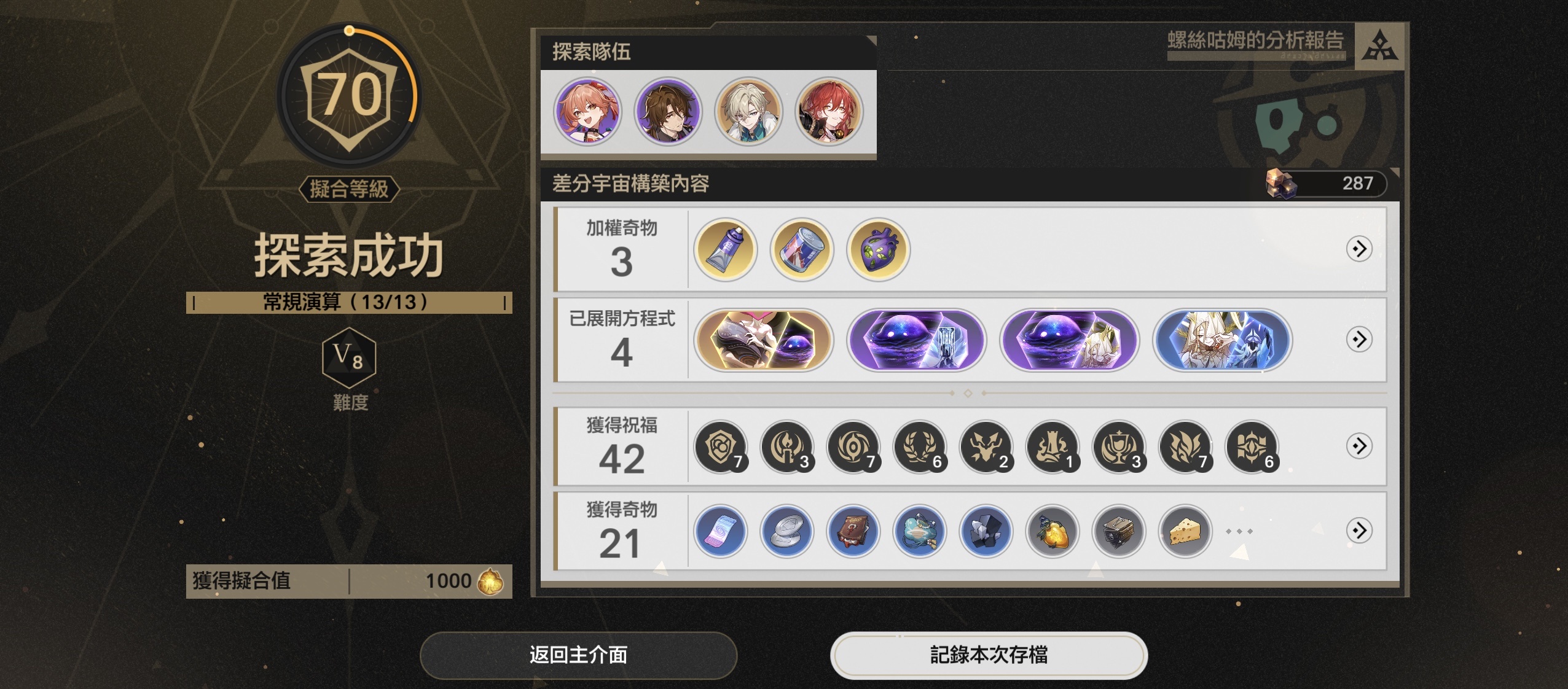Click the paint tube weighted curio icon
The image size is (1568, 689).
click(x=725, y=249)
